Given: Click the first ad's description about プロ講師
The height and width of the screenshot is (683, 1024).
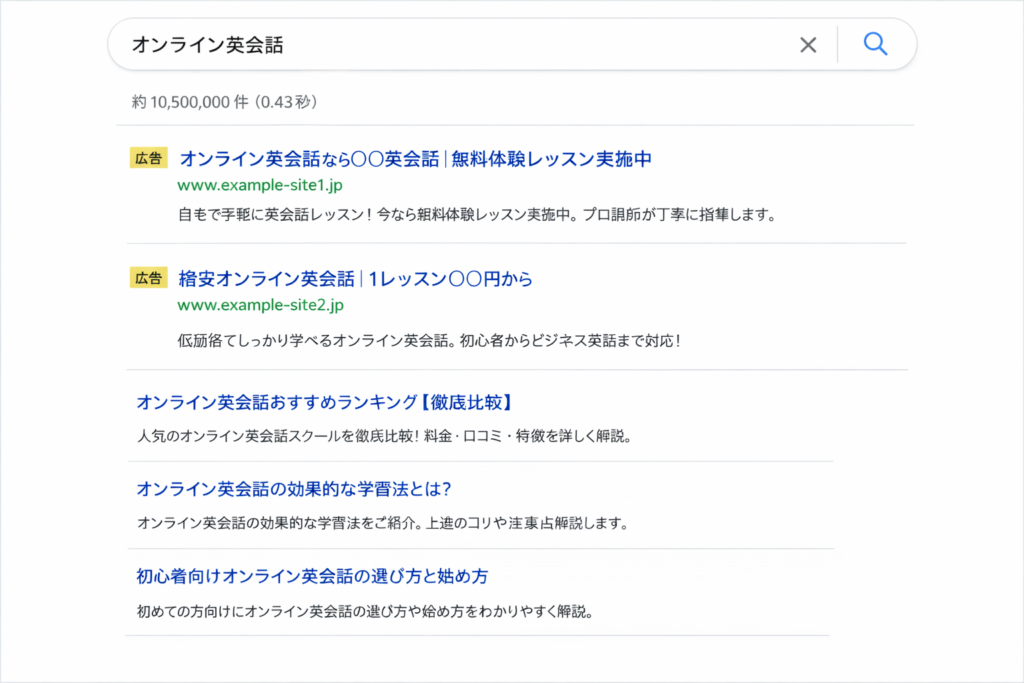Looking at the screenshot, I should [x=476, y=214].
